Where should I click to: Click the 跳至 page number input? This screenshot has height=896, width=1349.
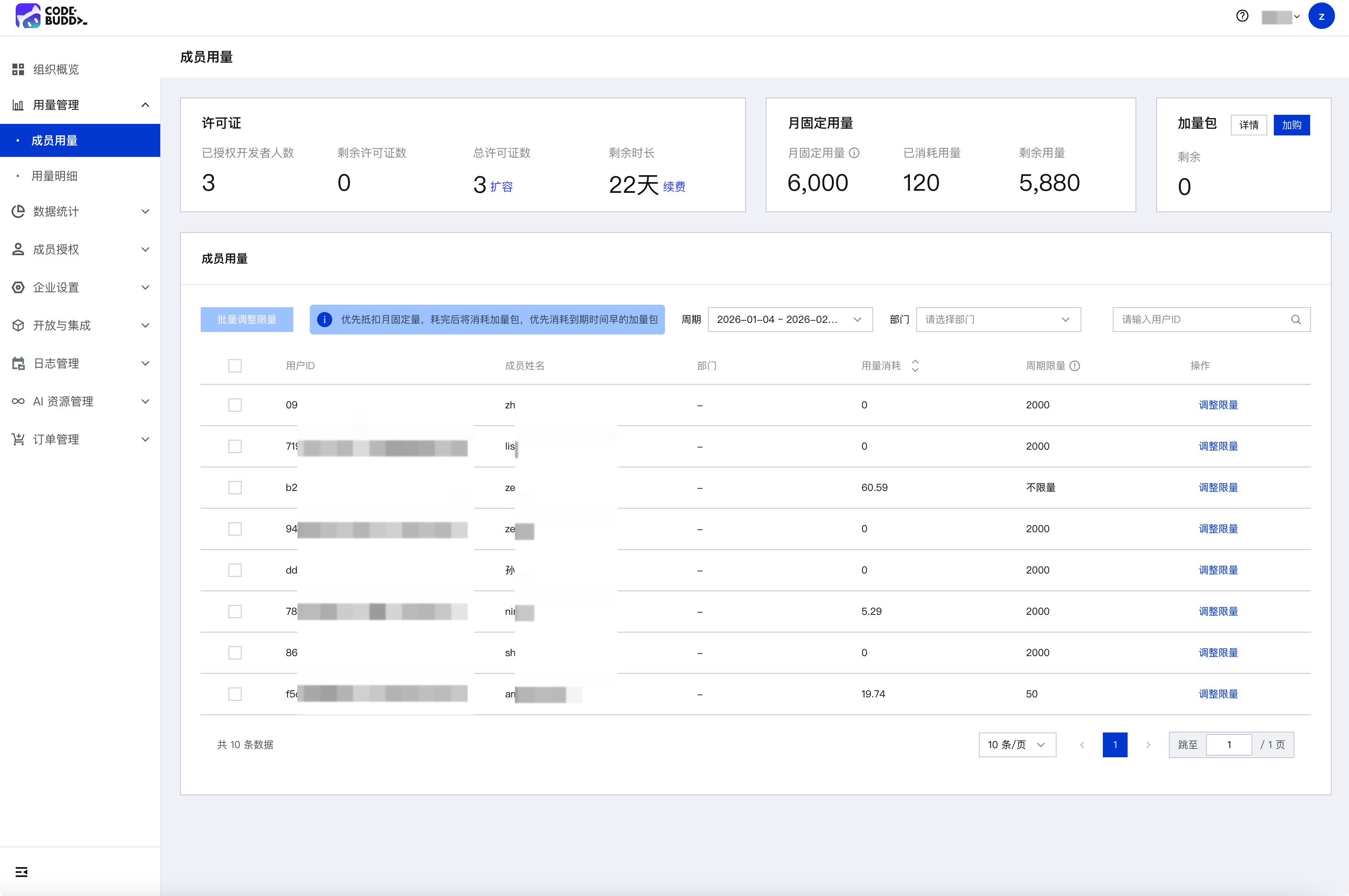[1228, 744]
